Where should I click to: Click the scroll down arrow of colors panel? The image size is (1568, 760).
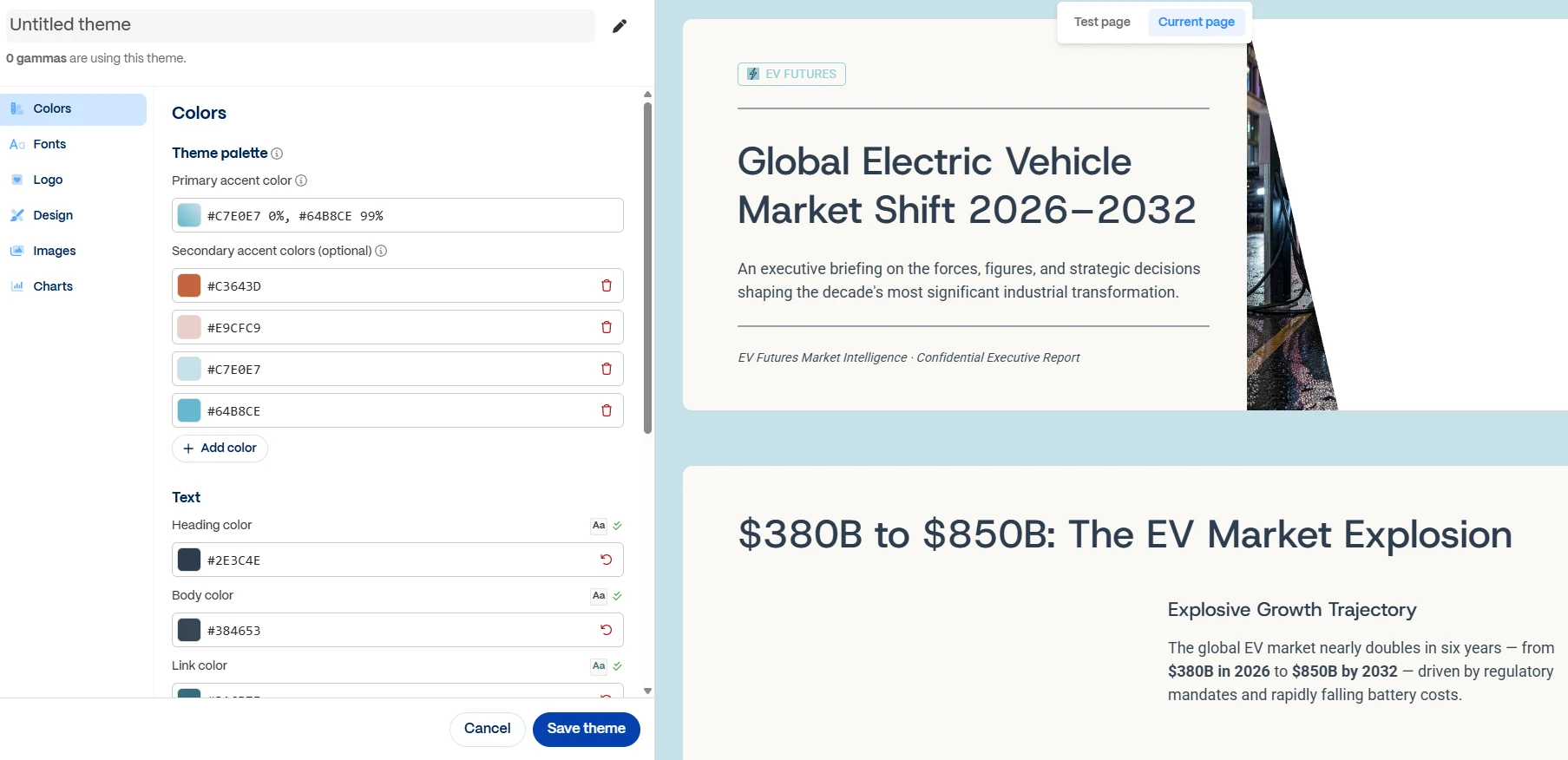pyautogui.click(x=647, y=691)
